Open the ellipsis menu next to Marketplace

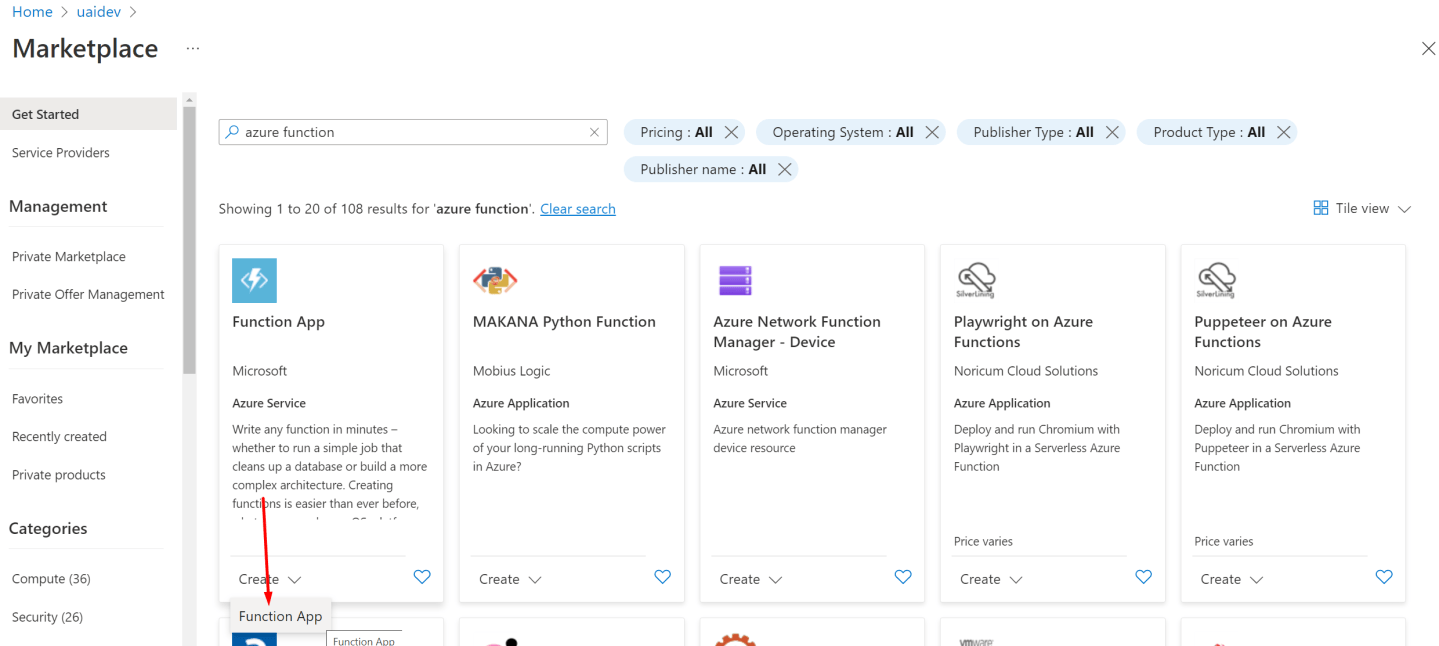pos(193,48)
